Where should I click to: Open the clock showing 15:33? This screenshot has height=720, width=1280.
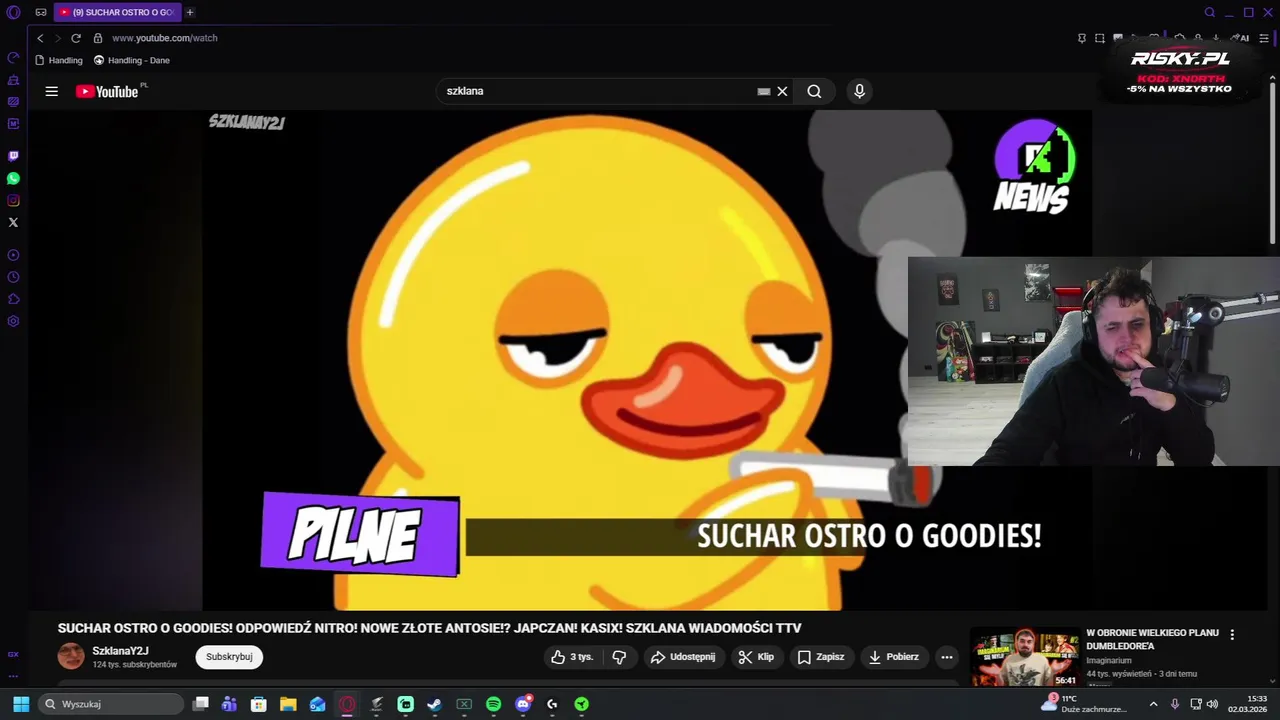tap(1248, 704)
